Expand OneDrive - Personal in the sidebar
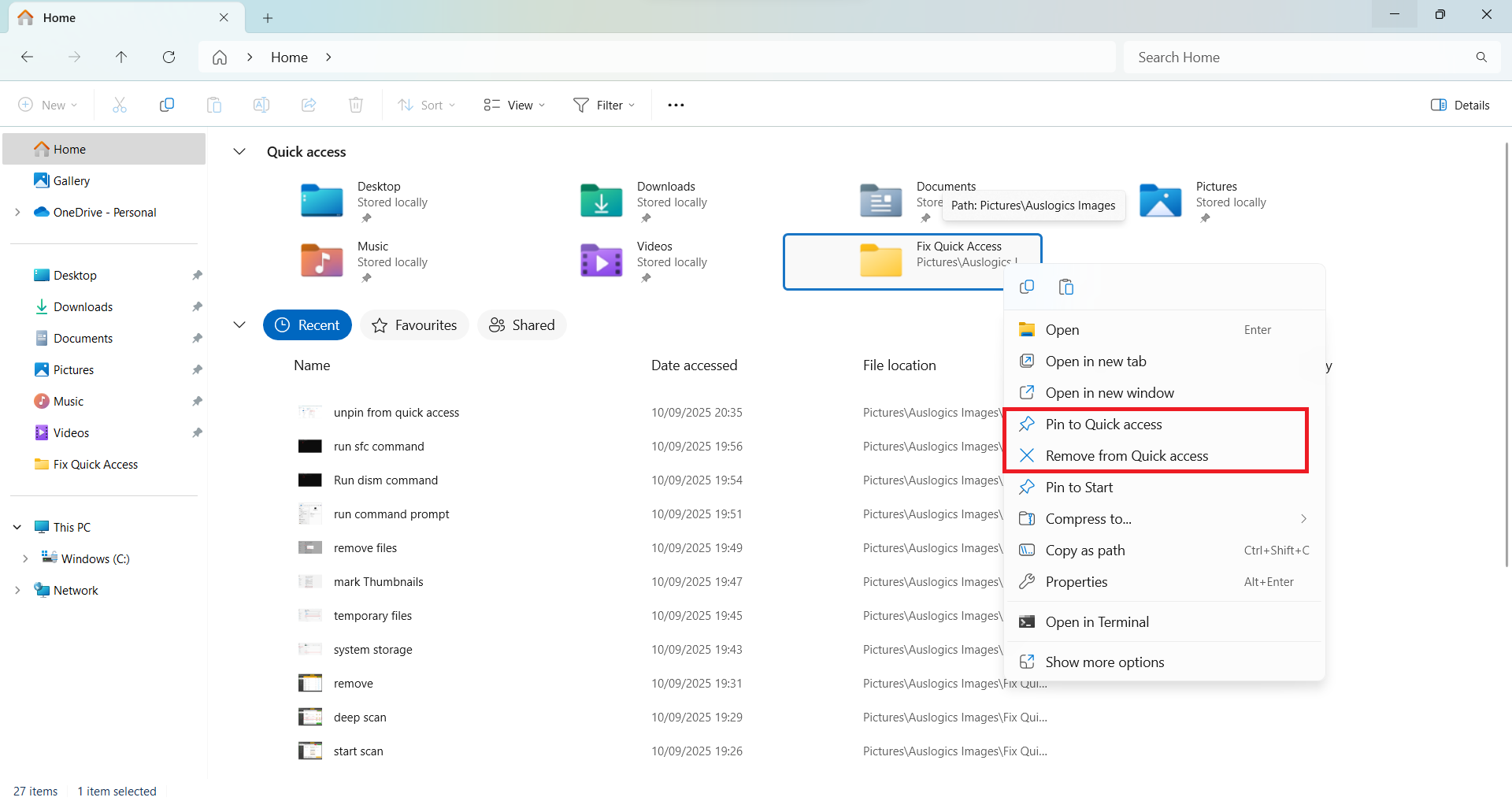The height and width of the screenshot is (801, 1512). (17, 212)
